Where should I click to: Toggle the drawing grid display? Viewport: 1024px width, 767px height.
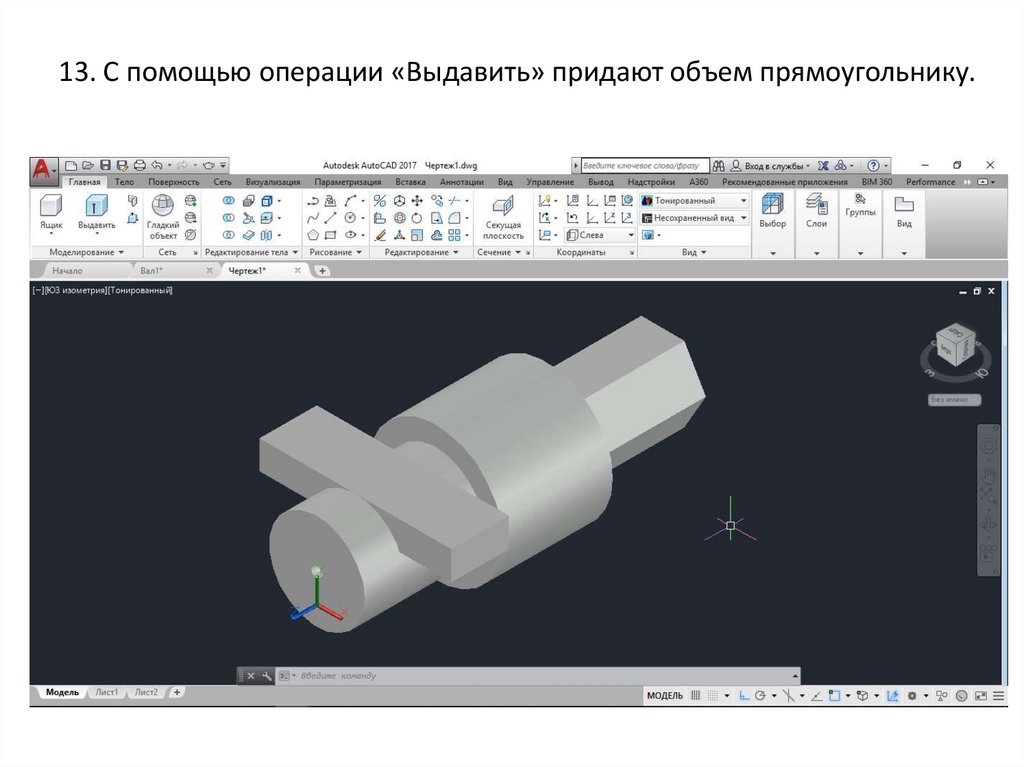pos(696,696)
